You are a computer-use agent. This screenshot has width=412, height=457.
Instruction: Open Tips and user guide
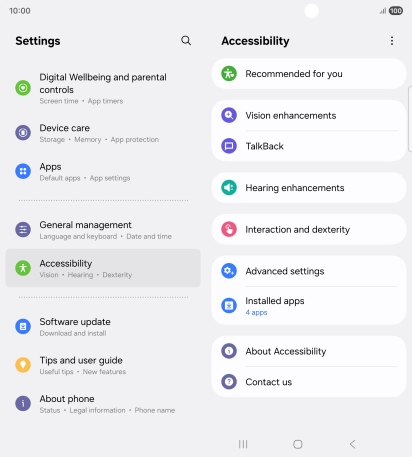click(x=103, y=365)
